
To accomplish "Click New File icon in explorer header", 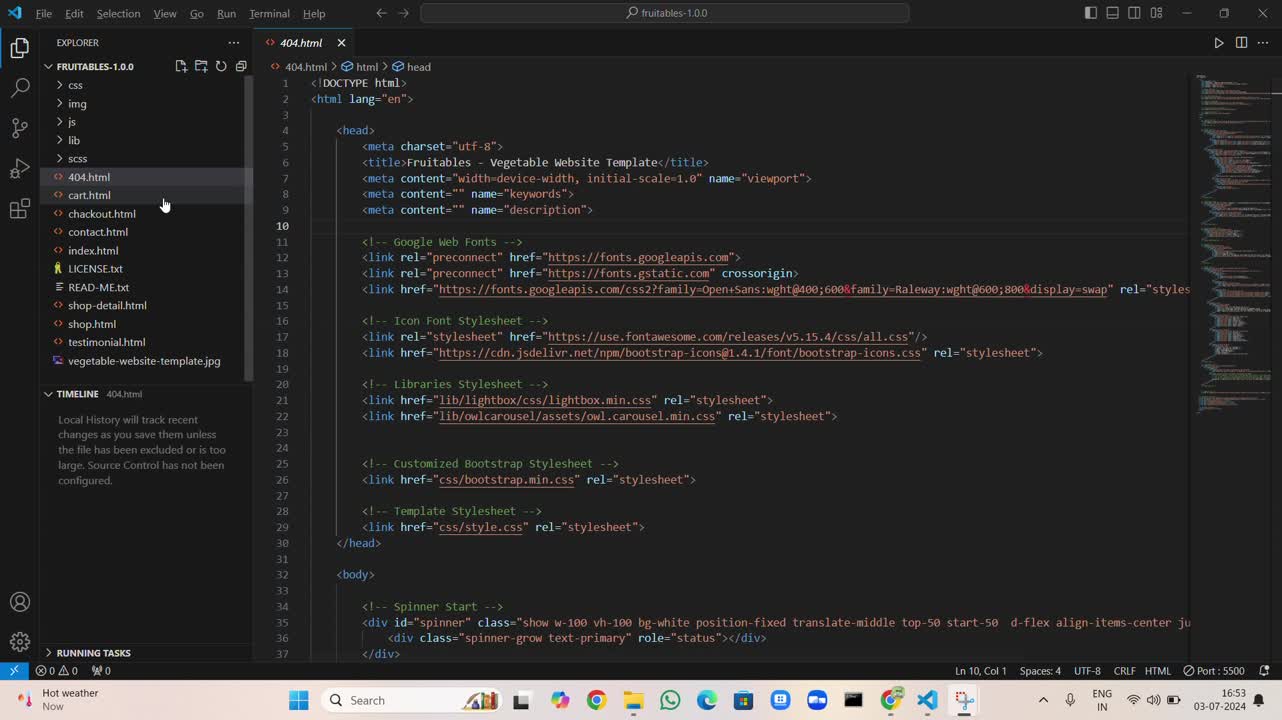I will 181,66.
